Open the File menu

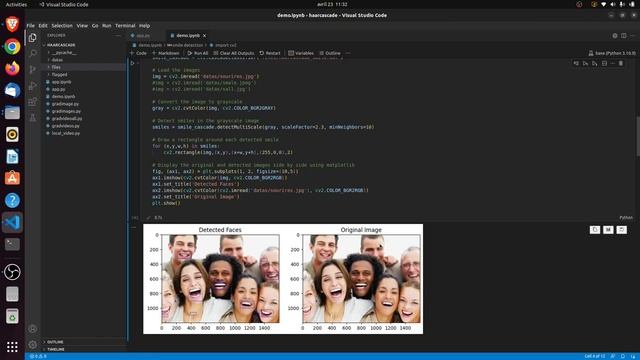[31, 25]
